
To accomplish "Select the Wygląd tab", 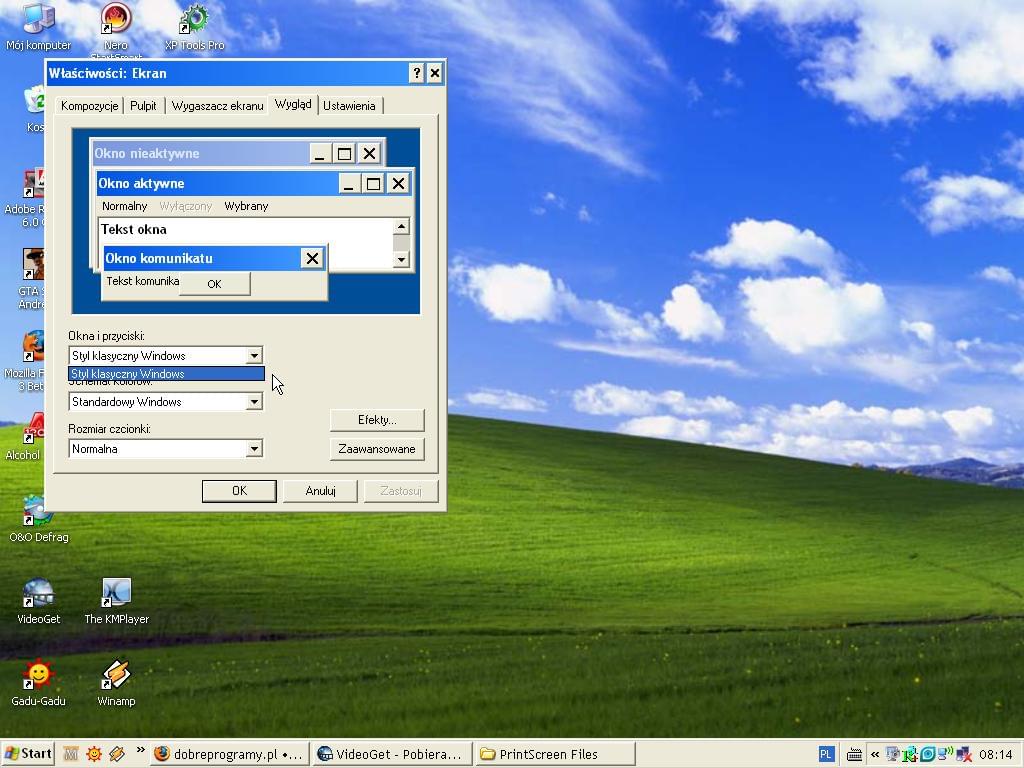I will (293, 104).
